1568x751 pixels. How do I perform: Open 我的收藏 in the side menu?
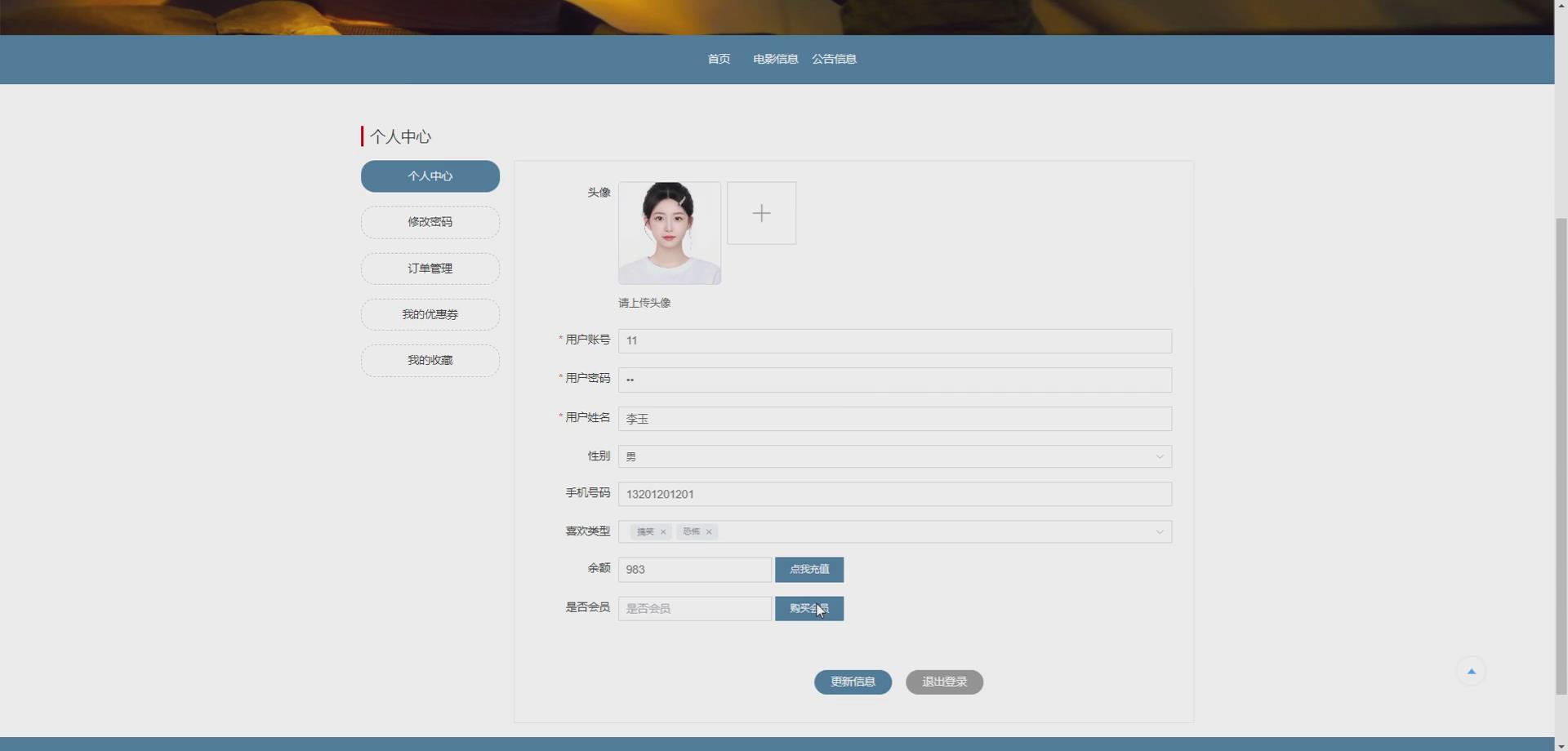(430, 361)
